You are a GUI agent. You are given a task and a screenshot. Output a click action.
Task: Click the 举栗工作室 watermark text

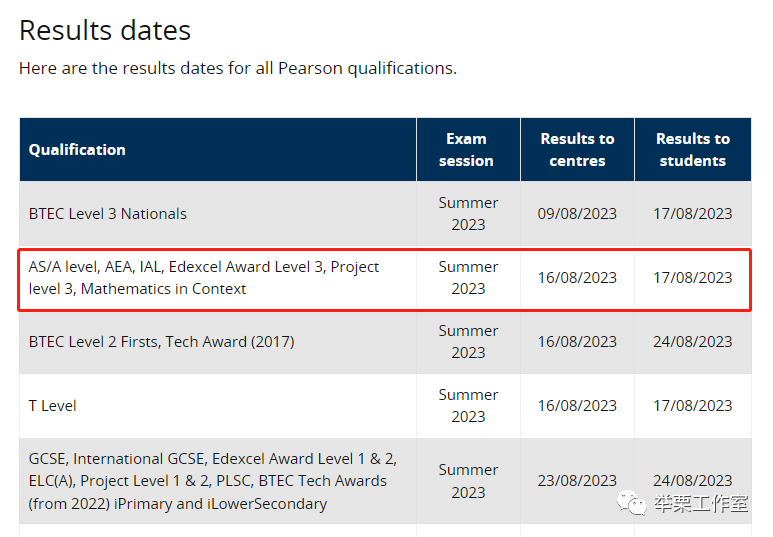(701, 503)
